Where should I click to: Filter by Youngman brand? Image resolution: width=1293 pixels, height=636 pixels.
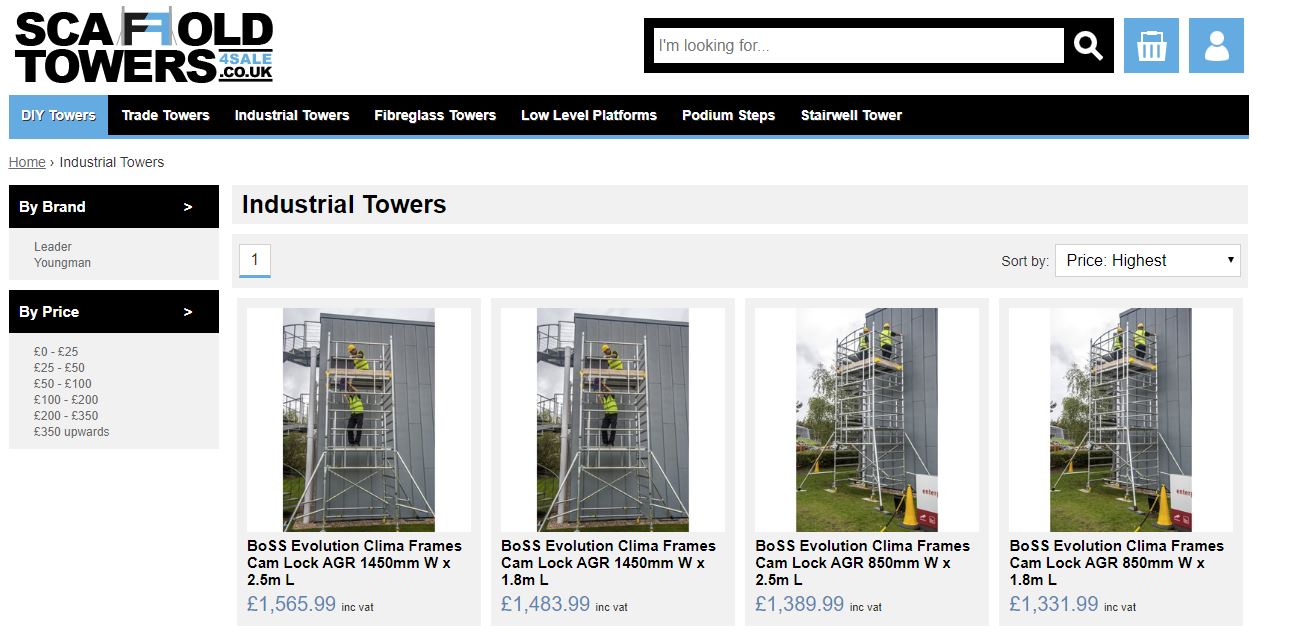click(62, 263)
